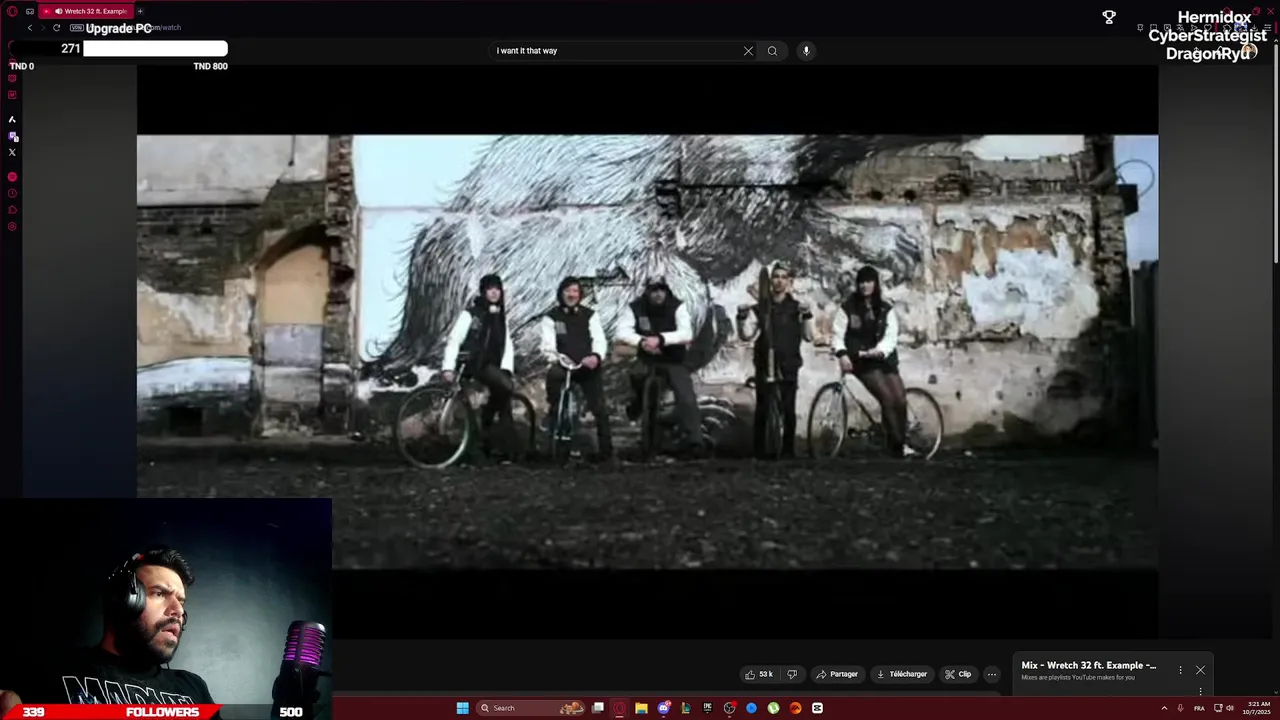Dislike the video with thumbs-down button
Image resolution: width=1280 pixels, height=720 pixels.
click(792, 674)
